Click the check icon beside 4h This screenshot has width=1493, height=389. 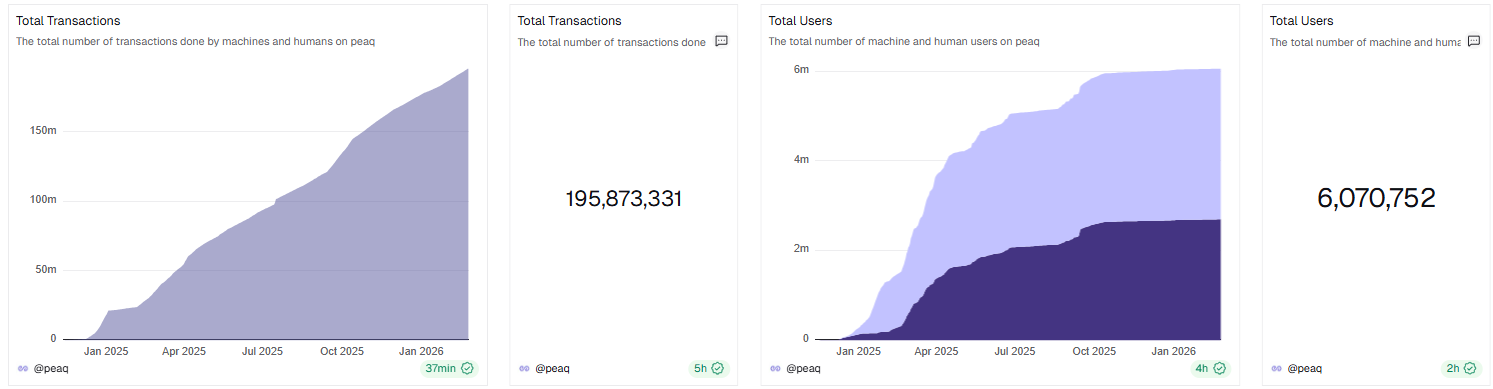point(1218,368)
